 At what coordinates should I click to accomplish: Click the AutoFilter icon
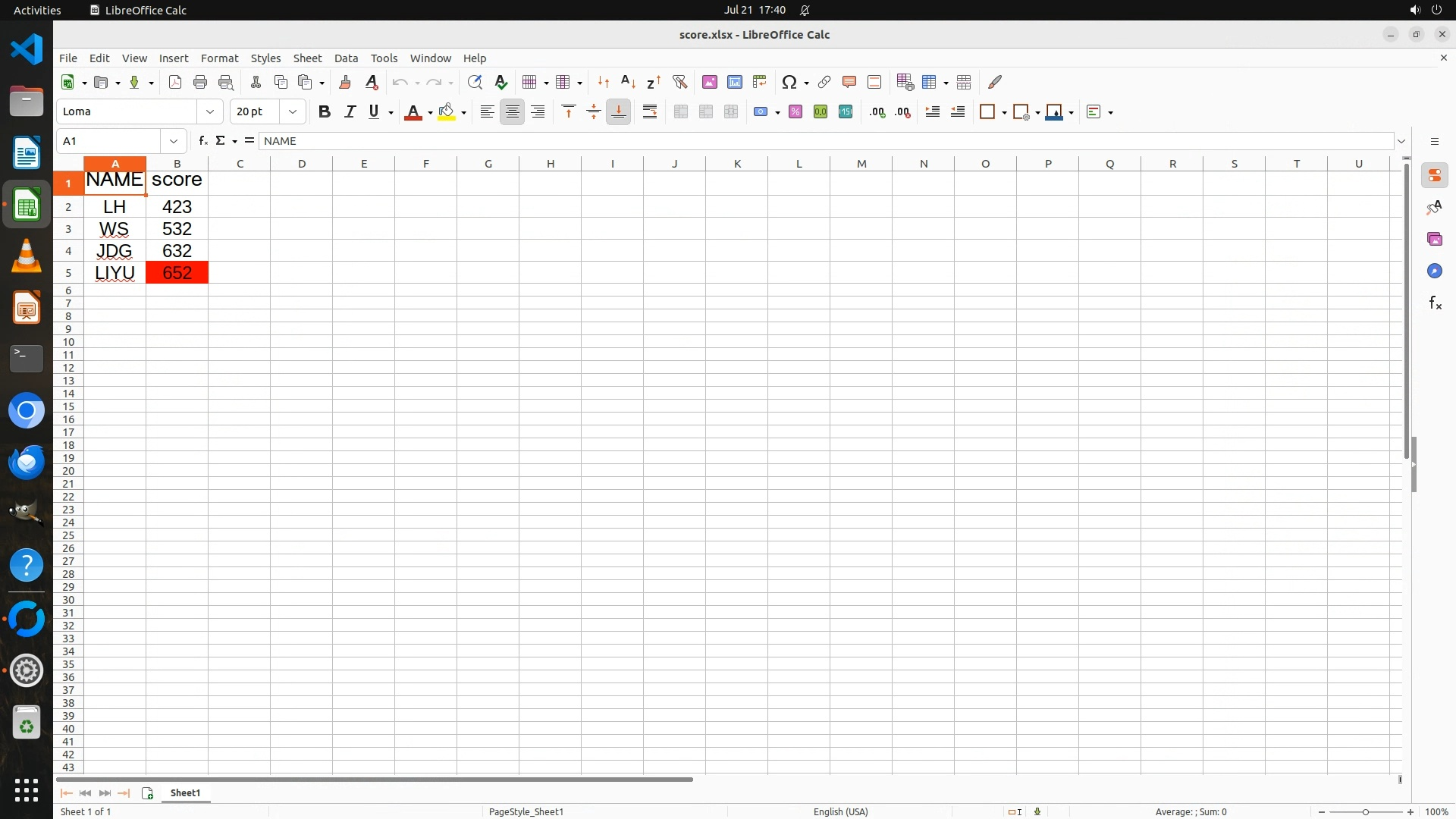click(x=679, y=82)
